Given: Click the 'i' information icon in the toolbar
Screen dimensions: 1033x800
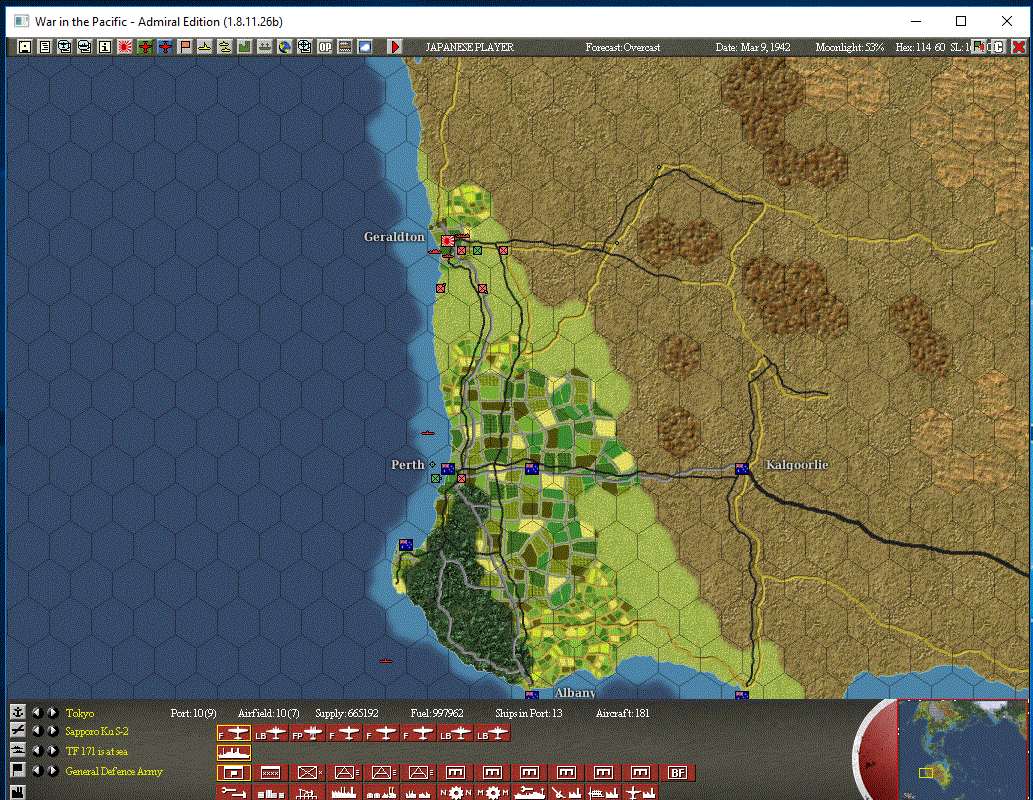Looking at the screenshot, I should (105, 47).
